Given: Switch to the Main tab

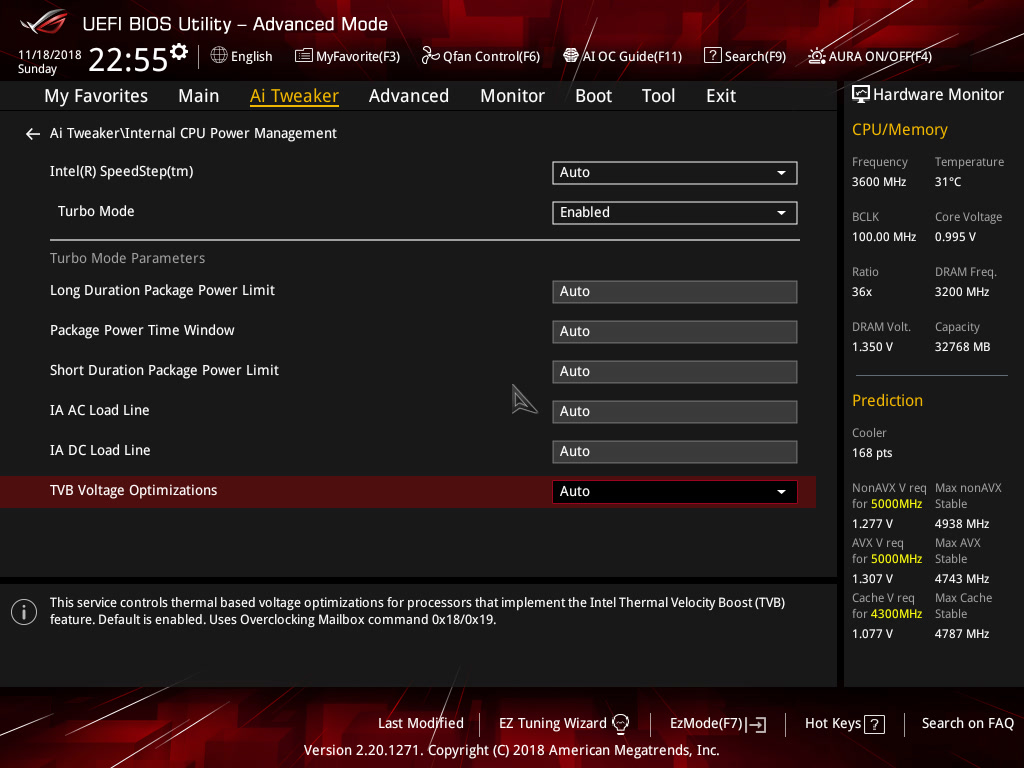Looking at the screenshot, I should [199, 96].
